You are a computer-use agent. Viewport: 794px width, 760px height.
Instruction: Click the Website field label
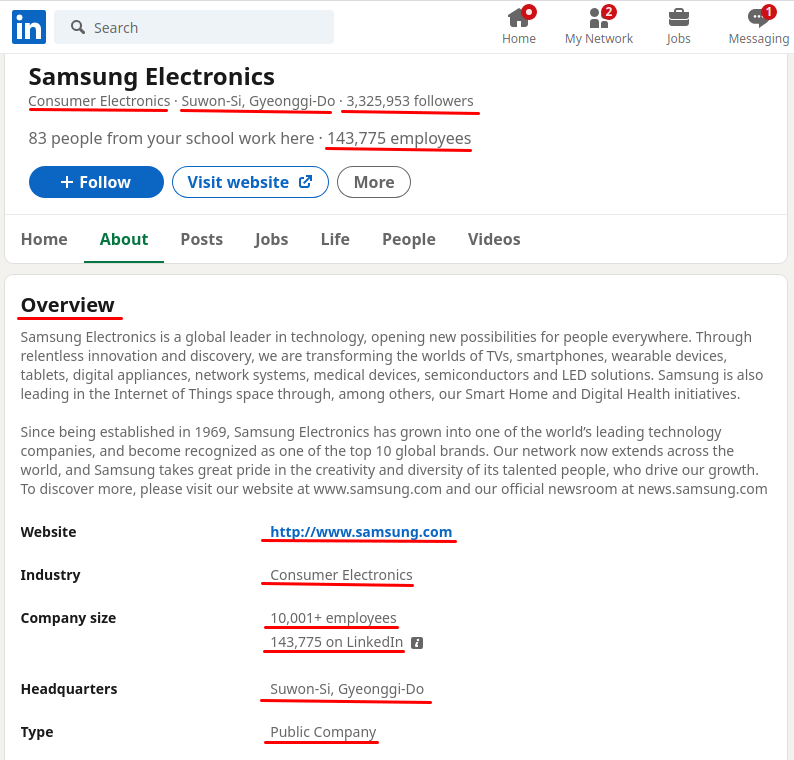click(49, 532)
